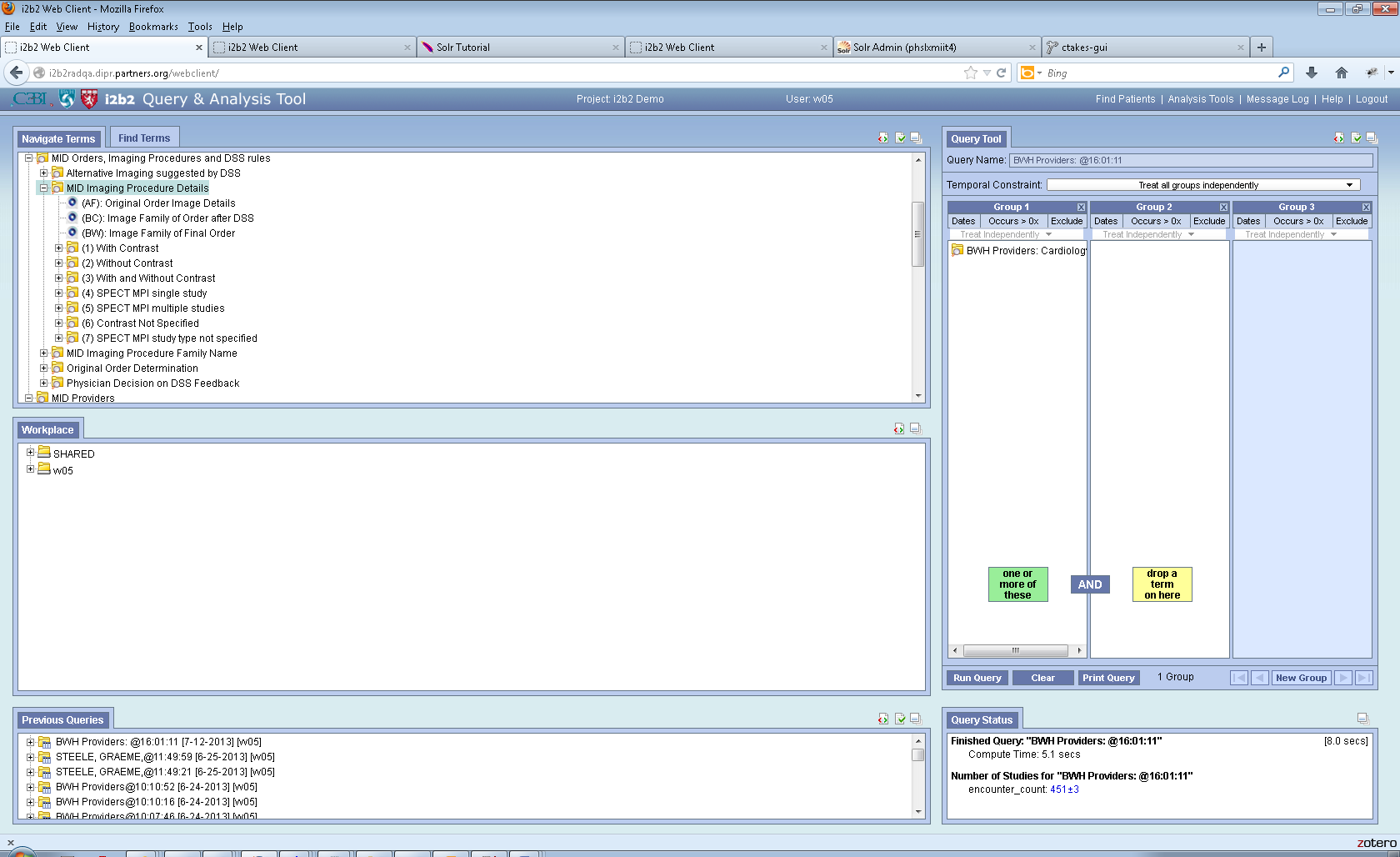Remove Group 3 using its X icon

(x=1366, y=207)
